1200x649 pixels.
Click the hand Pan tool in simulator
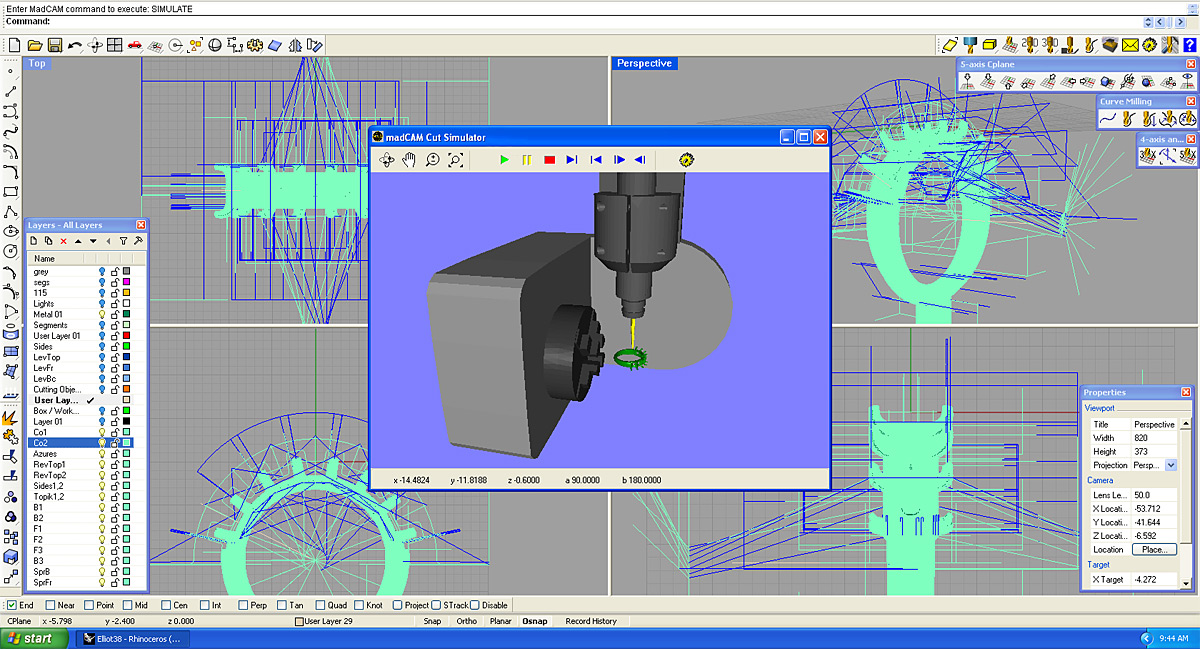point(409,160)
